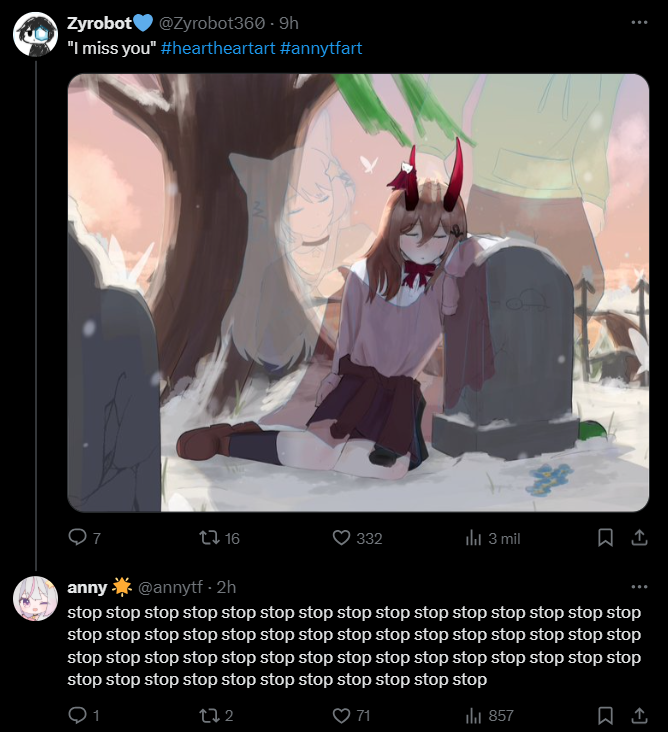Bookmark anny's stop stop reply
This screenshot has width=668, height=732.
pyautogui.click(x=605, y=715)
